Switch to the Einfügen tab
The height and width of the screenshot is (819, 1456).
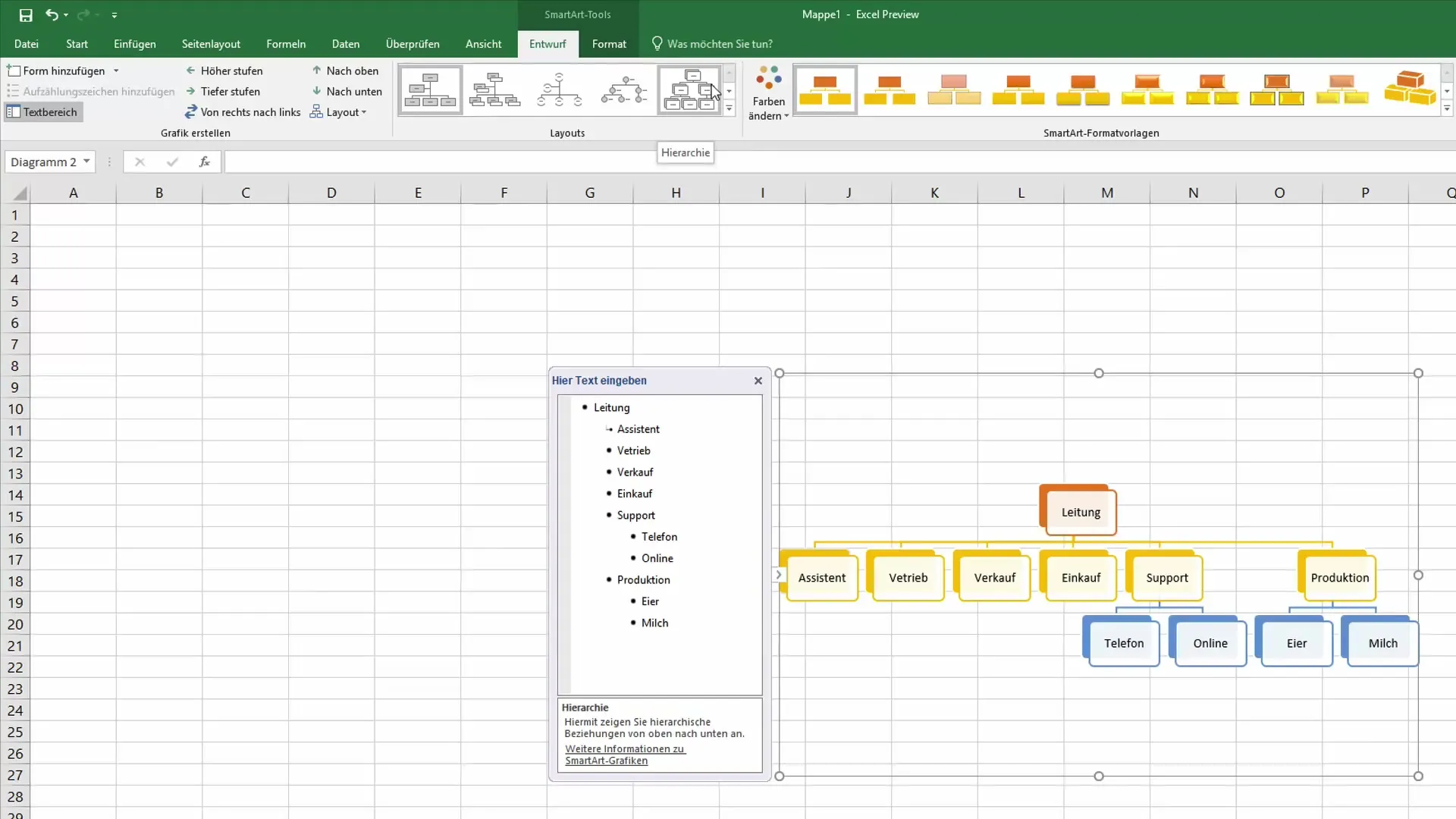(x=135, y=44)
